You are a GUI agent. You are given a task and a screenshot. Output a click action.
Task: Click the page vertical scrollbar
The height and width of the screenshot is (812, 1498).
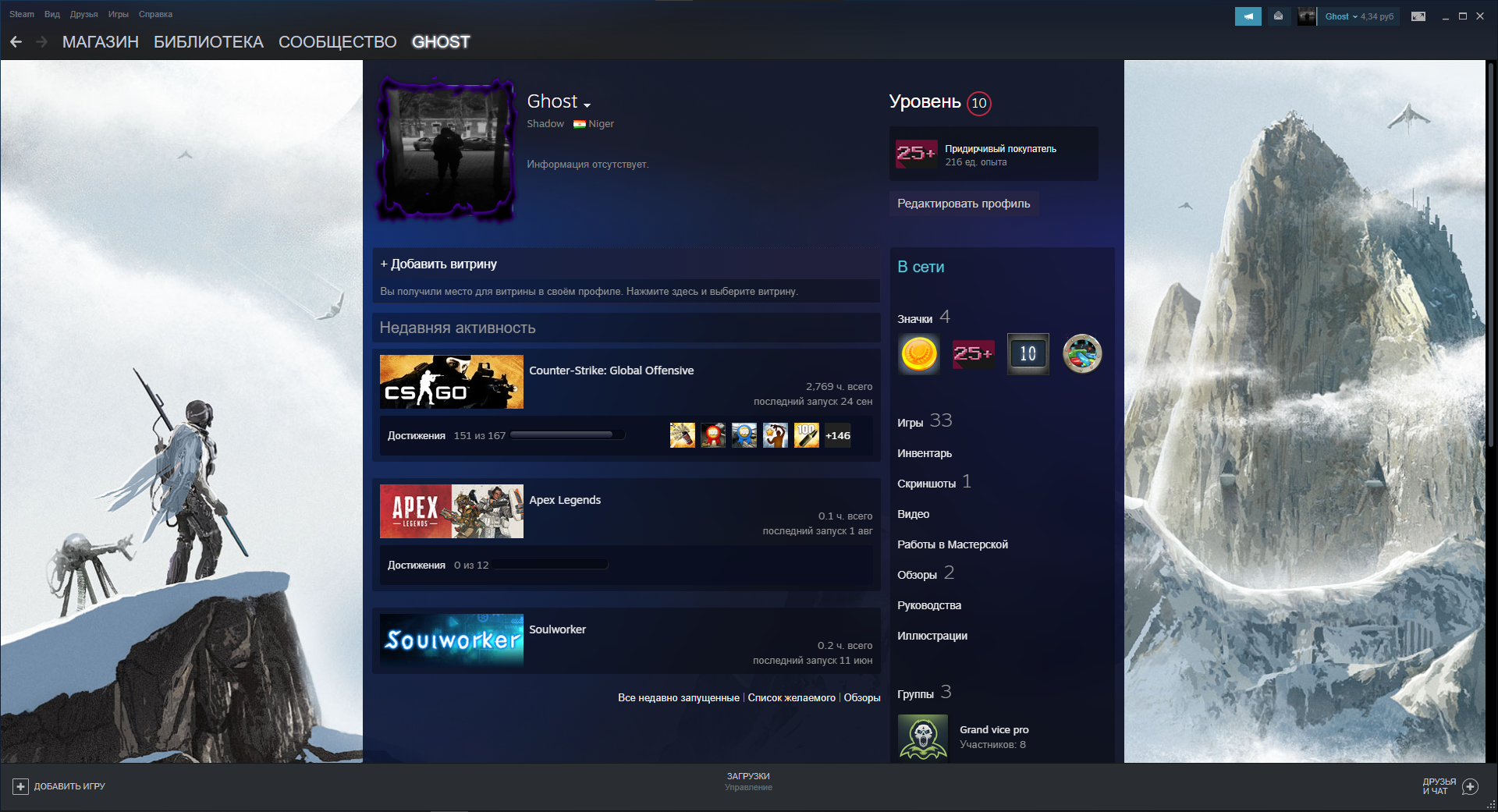tap(1491, 254)
